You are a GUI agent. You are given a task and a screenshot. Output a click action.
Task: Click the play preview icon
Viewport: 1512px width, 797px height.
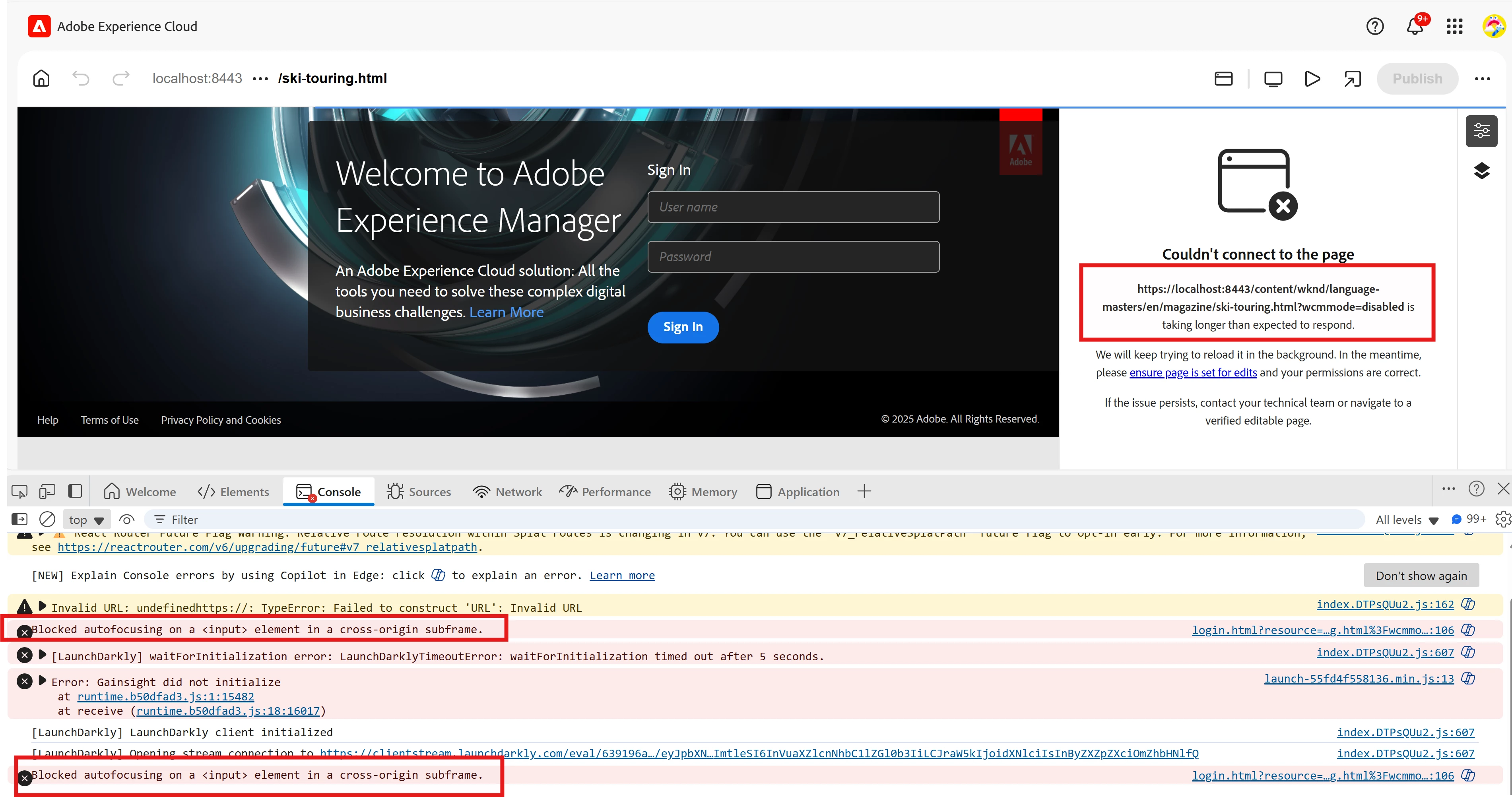tap(1312, 79)
